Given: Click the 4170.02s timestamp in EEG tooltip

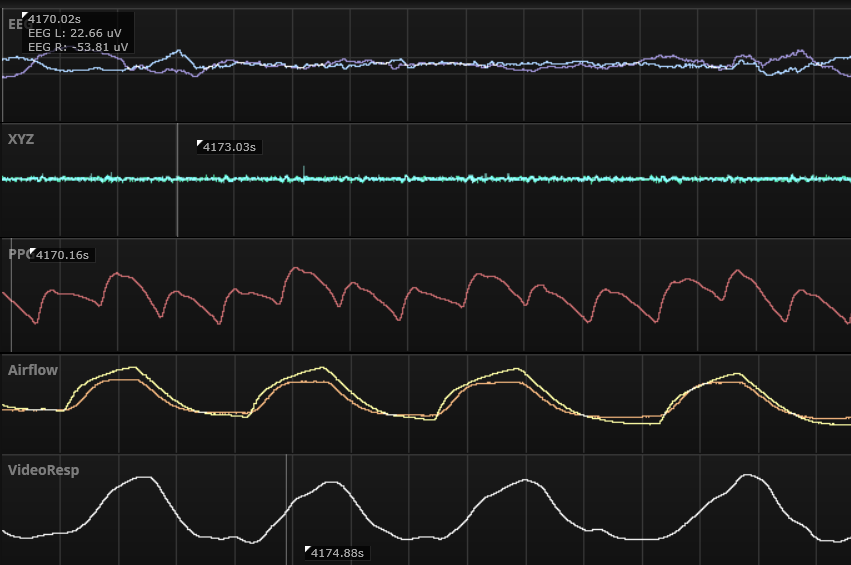Looking at the screenshot, I should (x=55, y=19).
